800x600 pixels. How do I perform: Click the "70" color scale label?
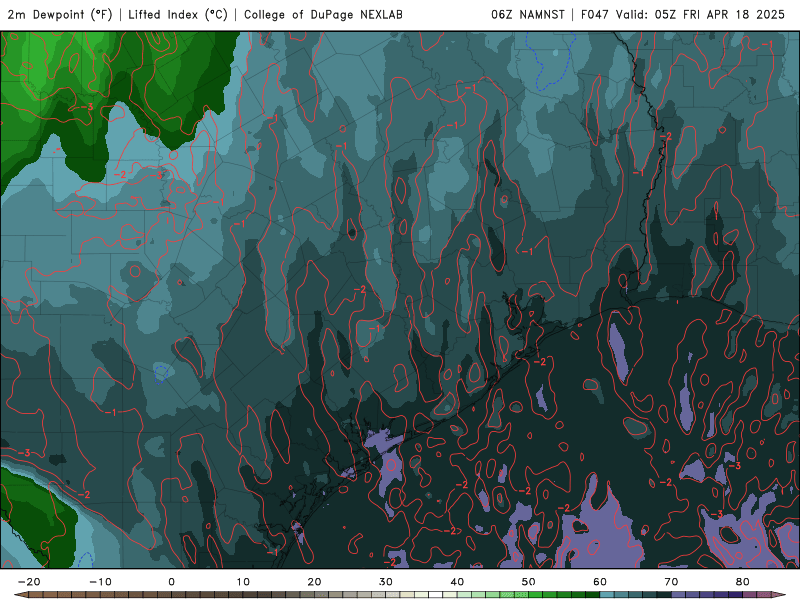point(671,582)
